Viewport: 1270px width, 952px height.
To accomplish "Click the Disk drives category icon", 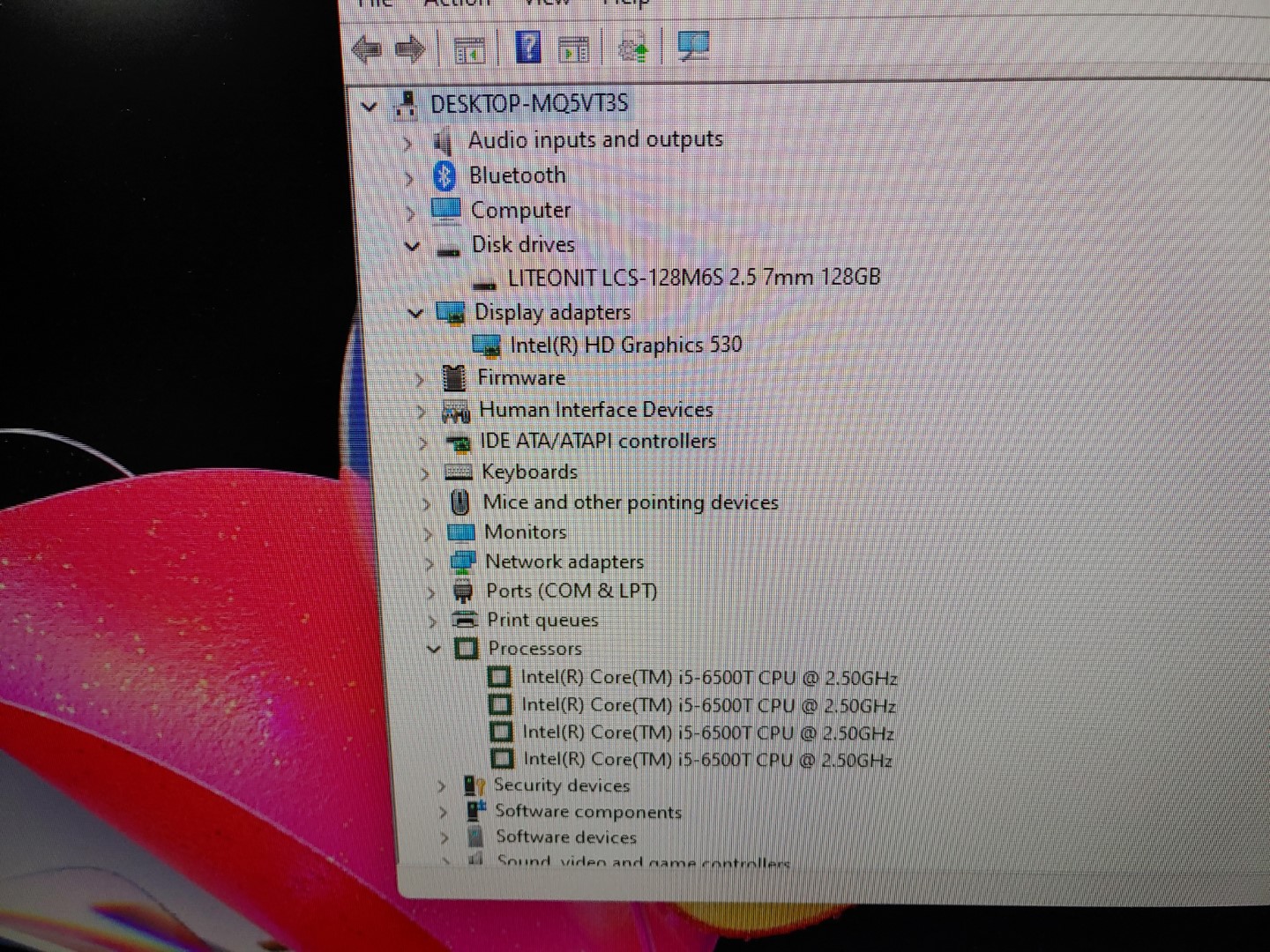I will pyautogui.click(x=449, y=250).
